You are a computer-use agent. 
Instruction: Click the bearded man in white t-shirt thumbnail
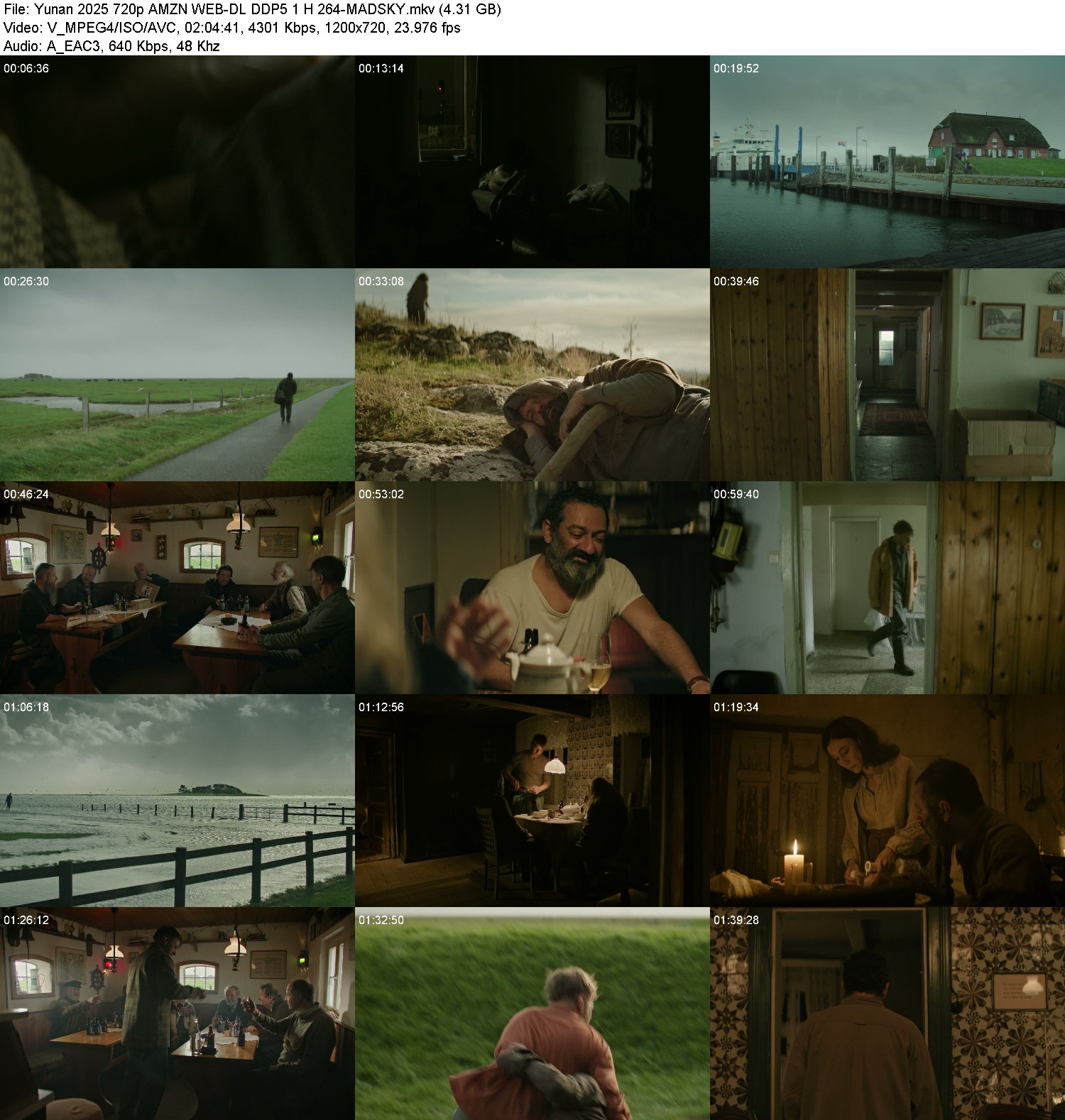point(532,588)
